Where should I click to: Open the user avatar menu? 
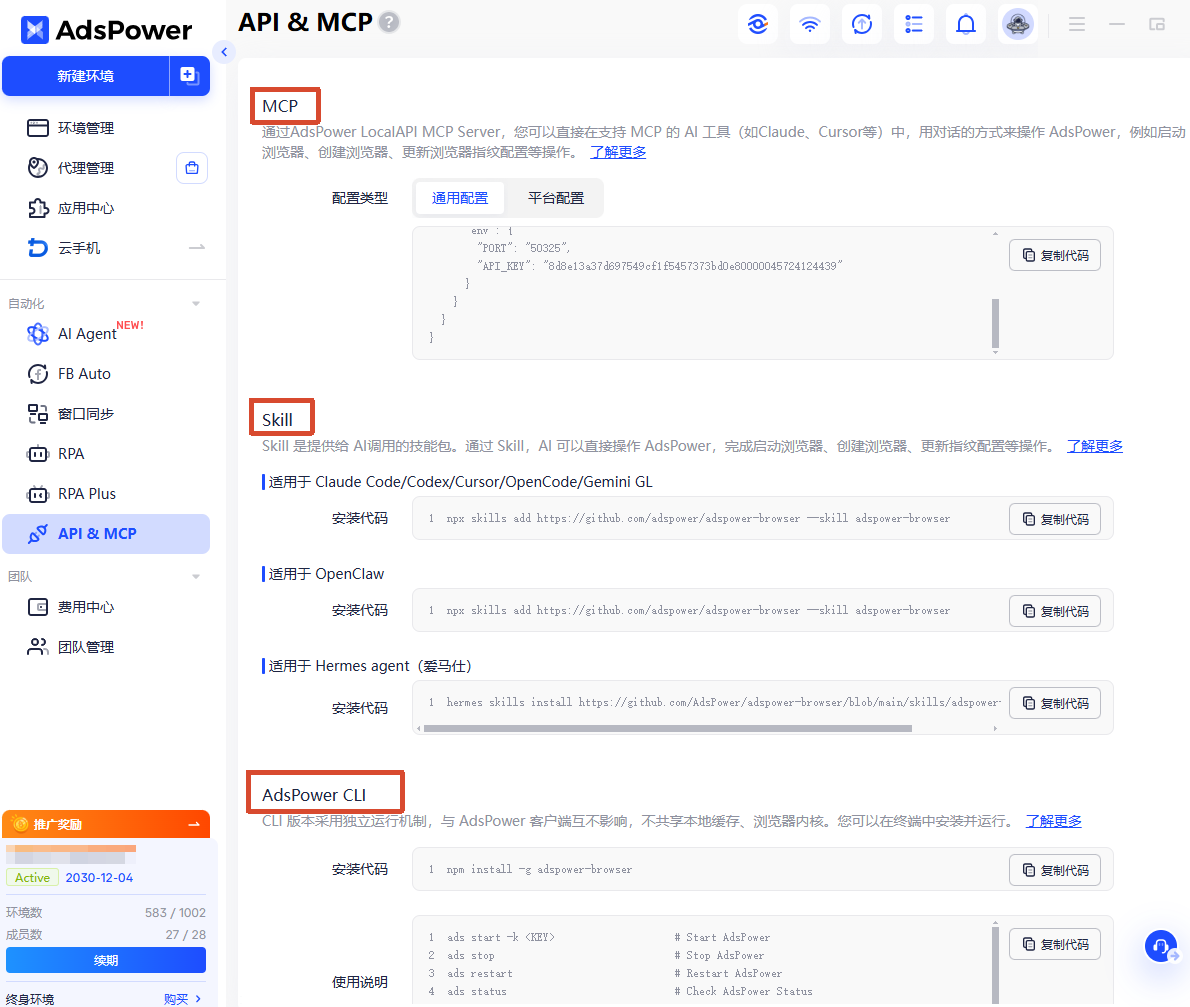(x=1018, y=24)
